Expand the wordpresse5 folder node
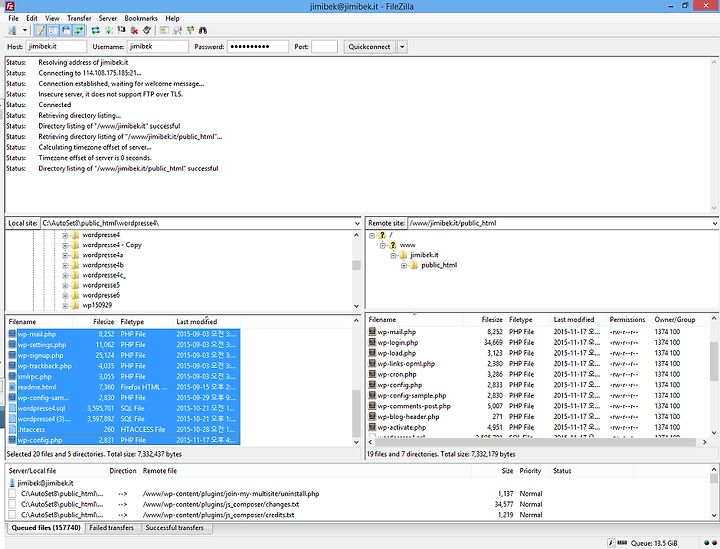The width and height of the screenshot is (720, 549). 65,286
